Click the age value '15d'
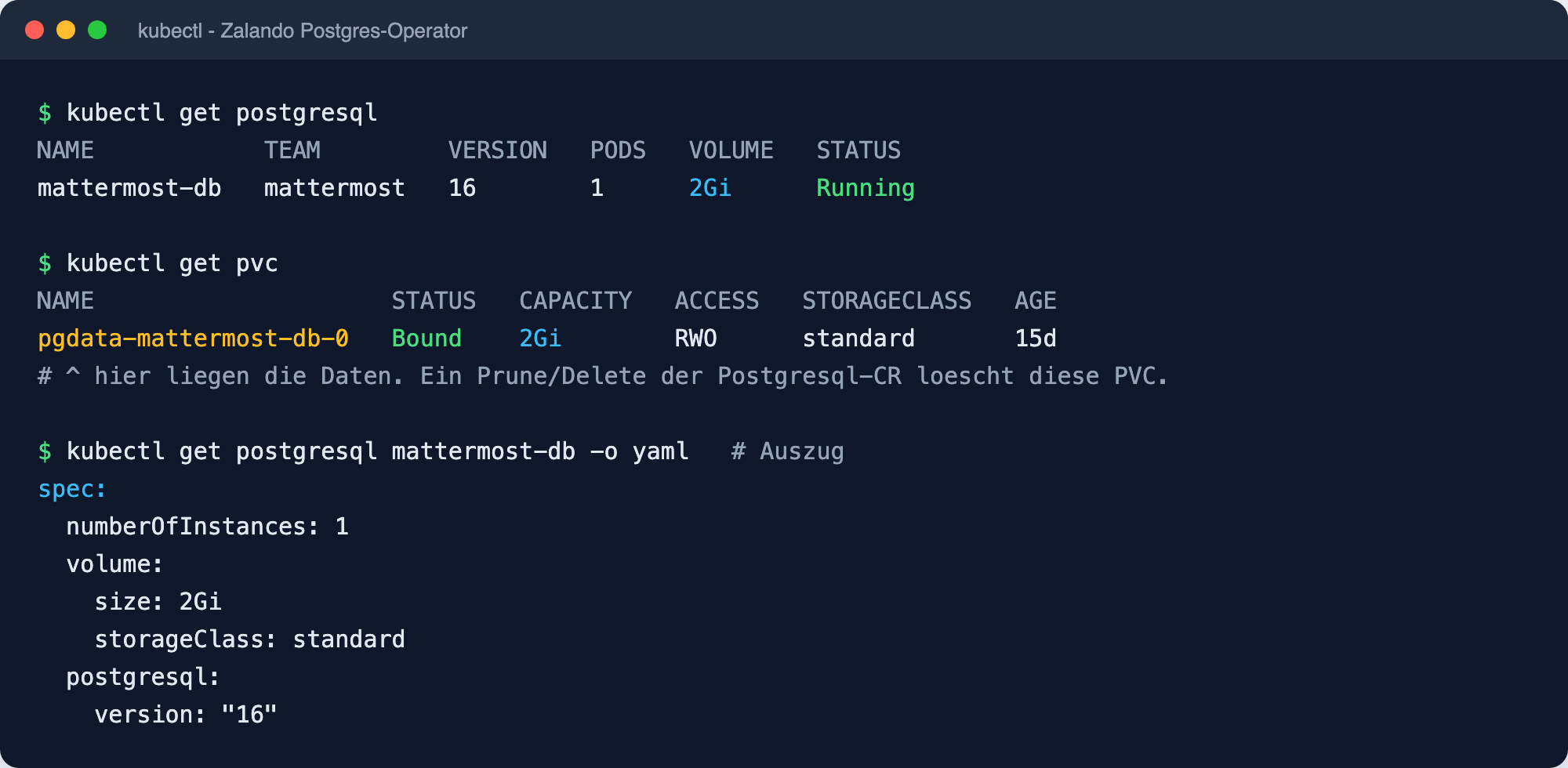Screen dimensions: 1568x768 (1036, 339)
